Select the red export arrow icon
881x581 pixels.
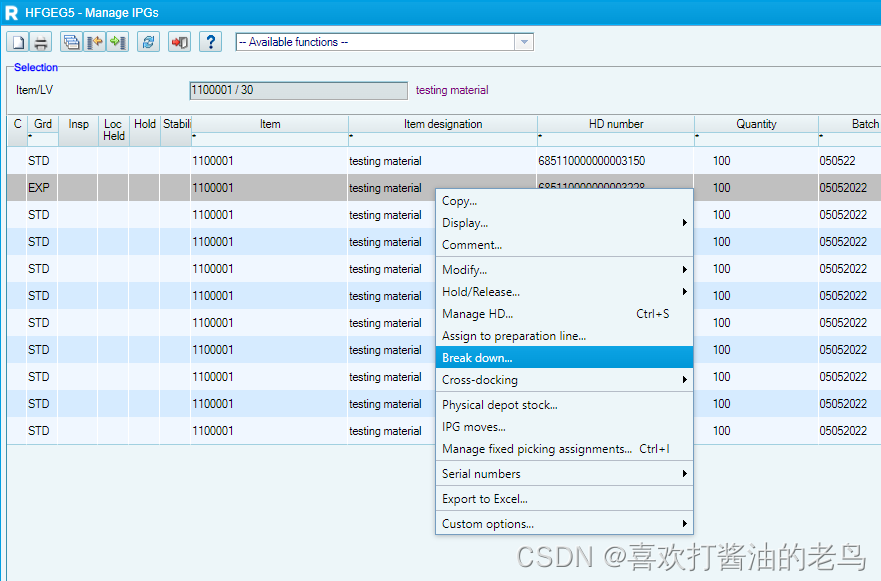93,42
